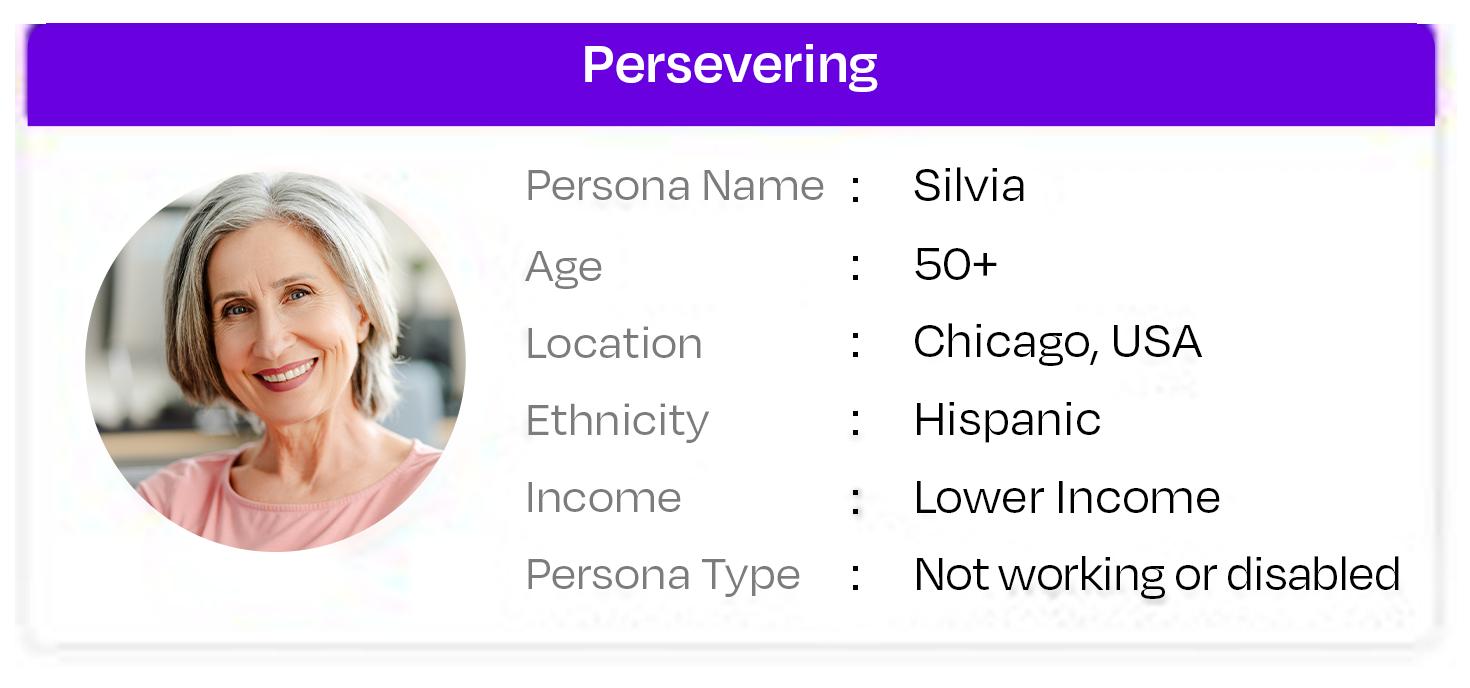1470x688 pixels.
Task: Click the "Persevering" header title
Action: pos(730,65)
